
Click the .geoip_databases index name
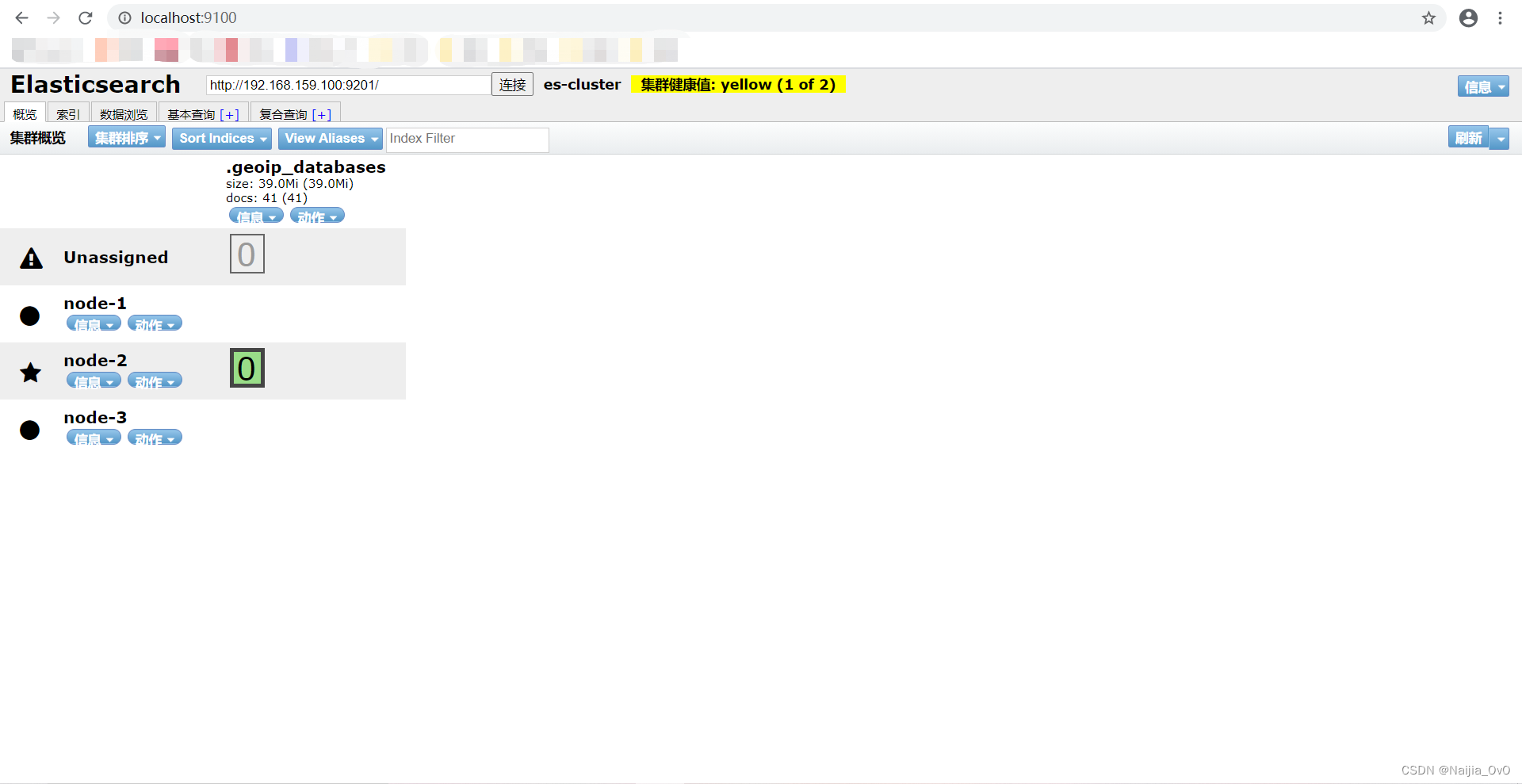(x=306, y=167)
